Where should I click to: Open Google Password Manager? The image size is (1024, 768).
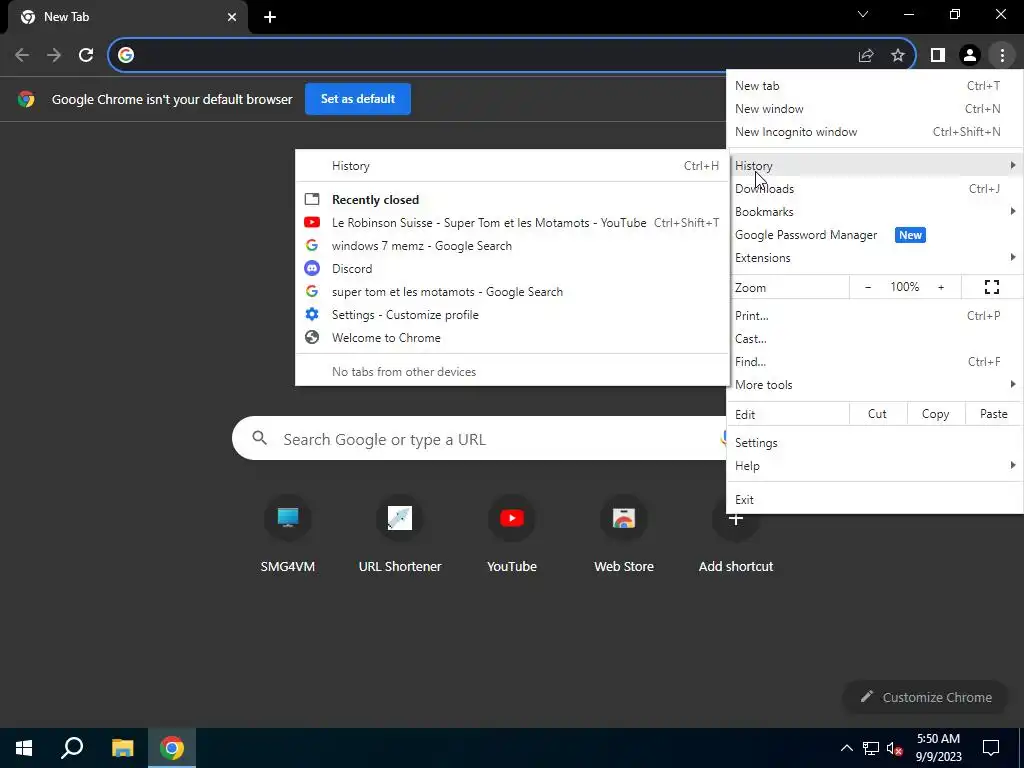pos(874,234)
